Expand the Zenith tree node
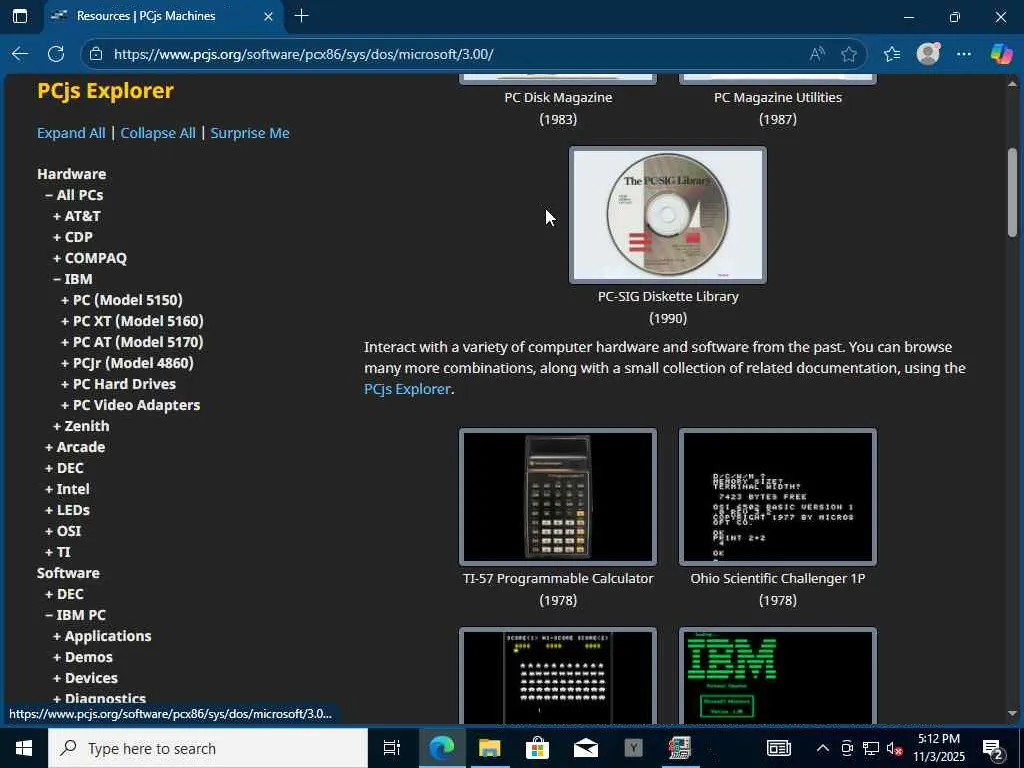 click(x=81, y=426)
